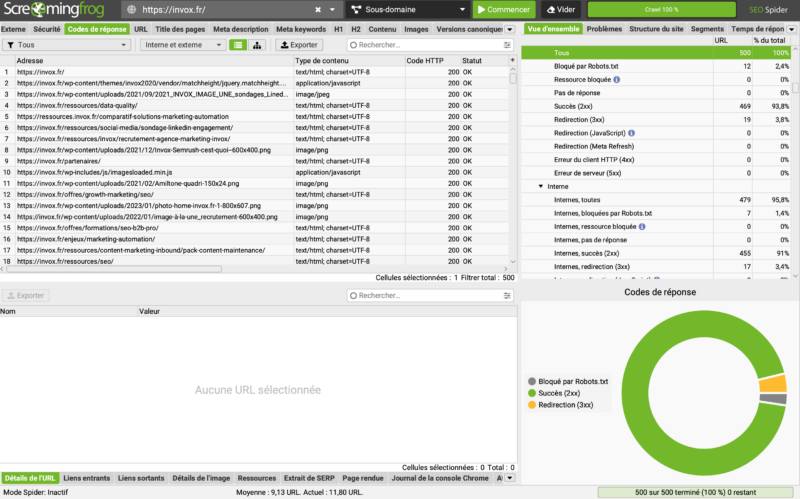
Task: Open the Liens sortants tab
Action: tap(141, 478)
